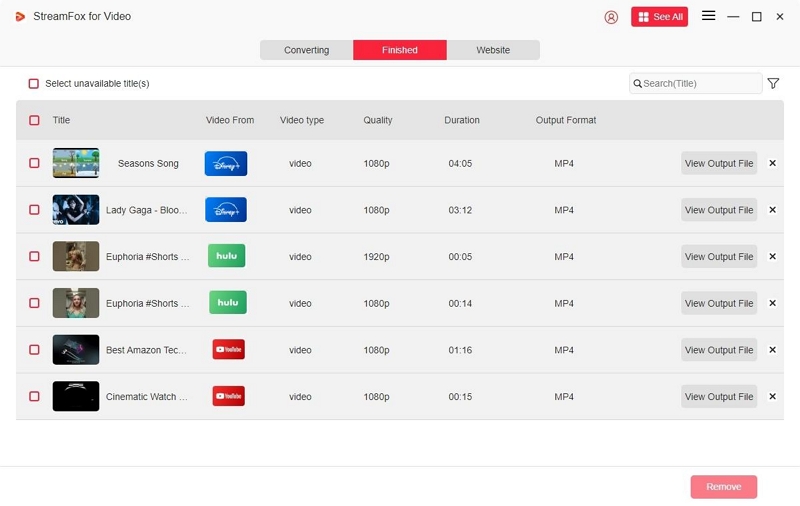Click the Hulu logo on 1920p row
Viewport: 800px width, 506px height.
[226, 256]
